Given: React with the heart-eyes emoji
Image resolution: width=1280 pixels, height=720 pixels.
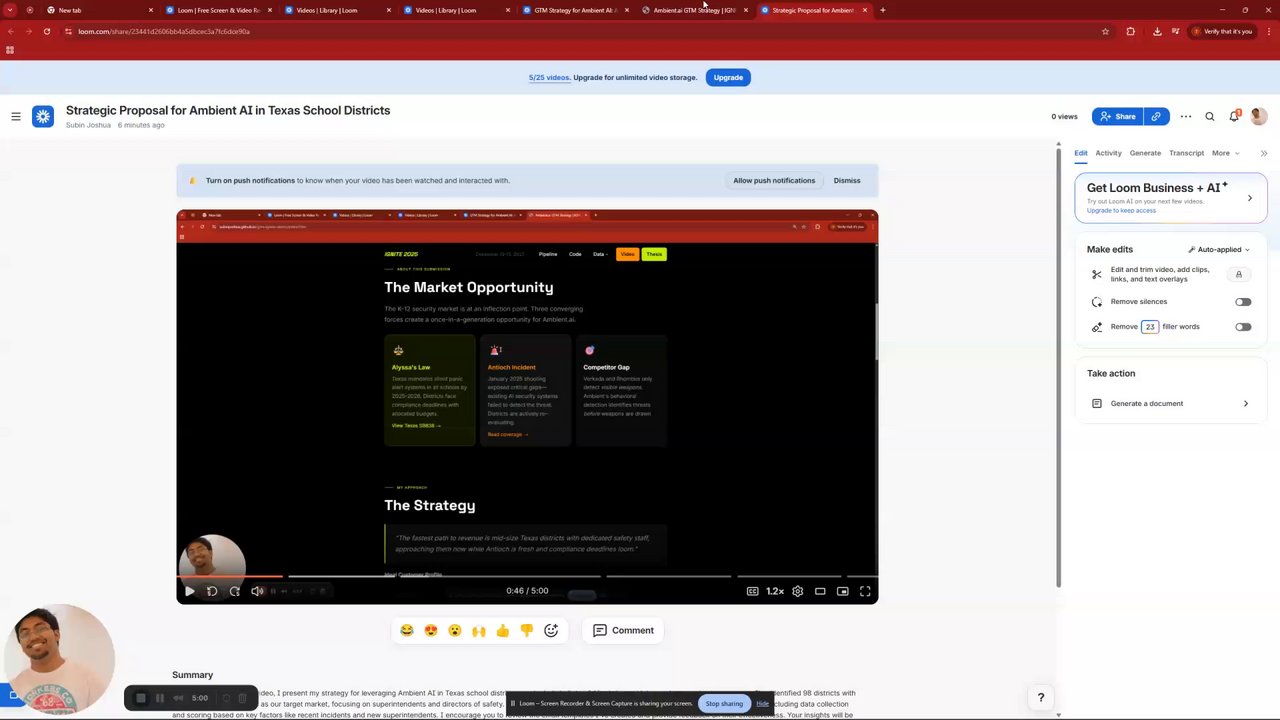Looking at the screenshot, I should click(431, 630).
